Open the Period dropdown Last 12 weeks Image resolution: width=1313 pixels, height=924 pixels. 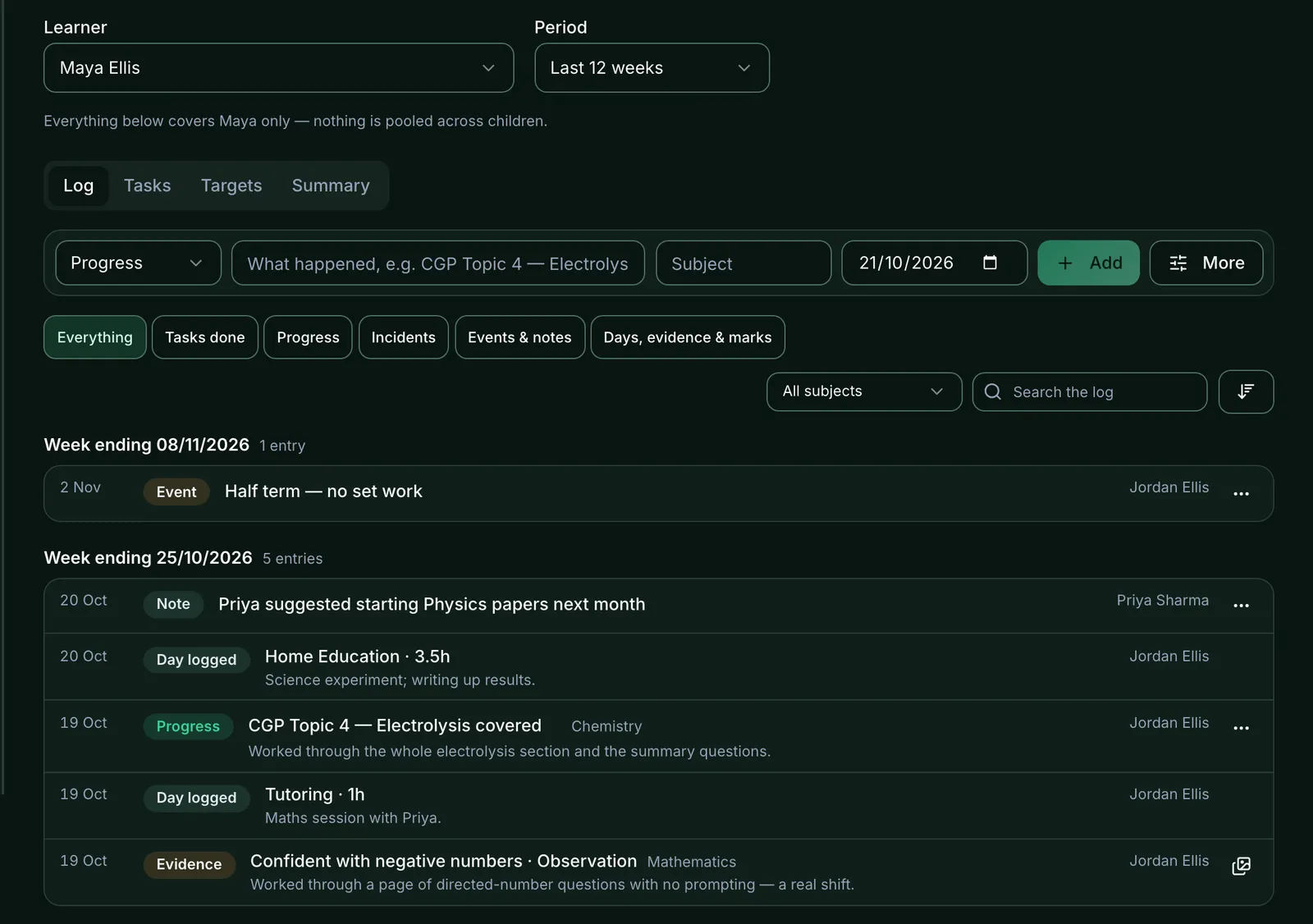652,68
